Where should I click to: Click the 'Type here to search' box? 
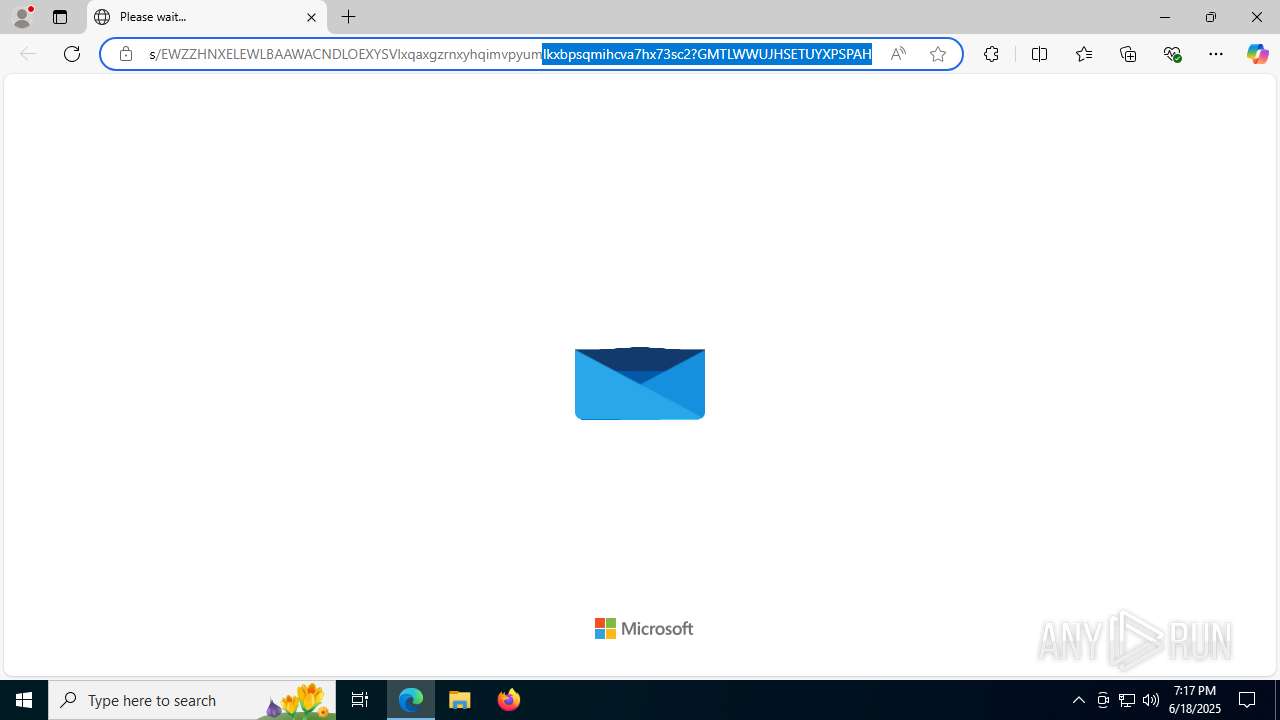point(192,700)
